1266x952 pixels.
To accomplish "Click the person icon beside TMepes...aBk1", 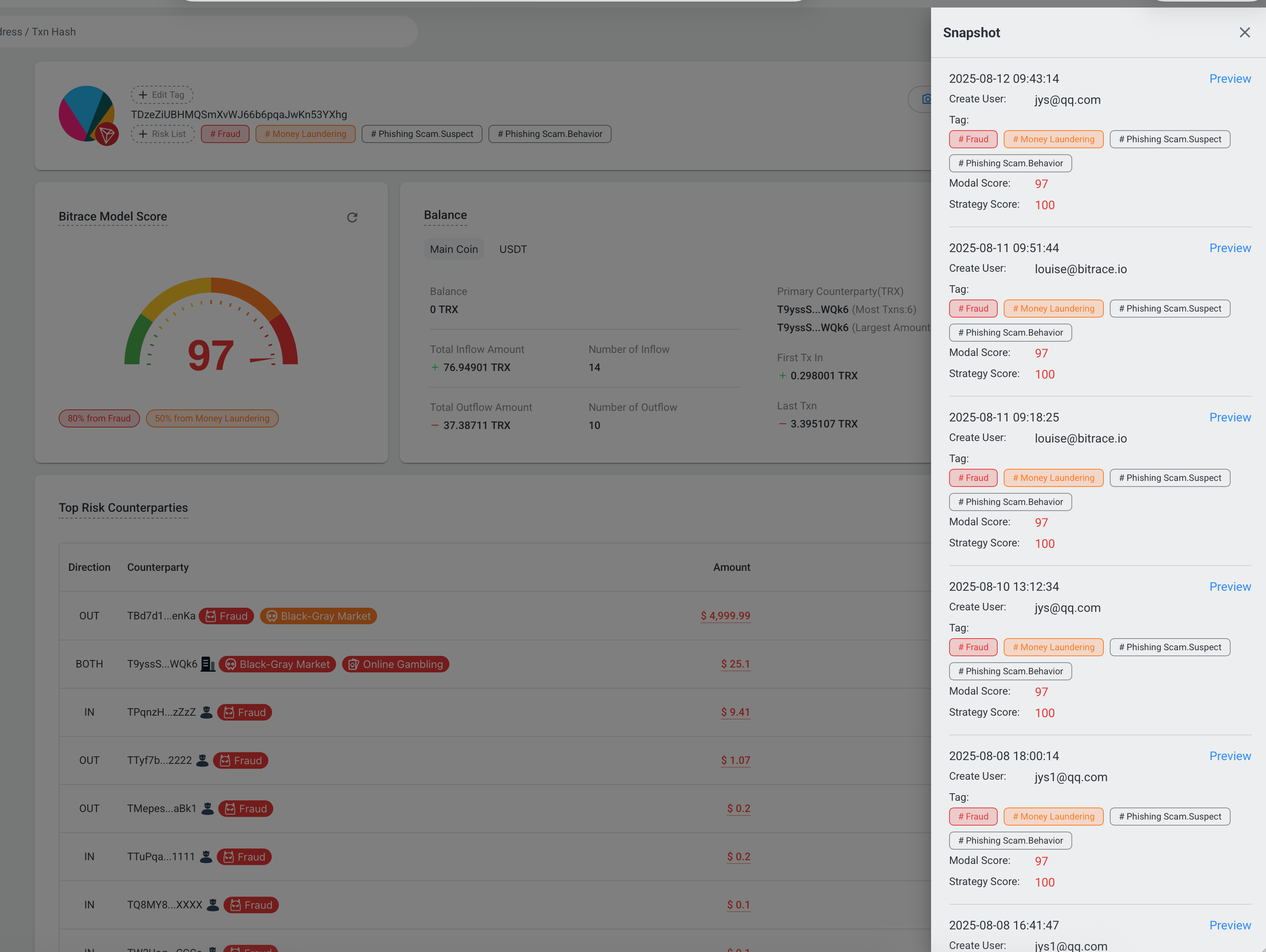I will coord(208,808).
